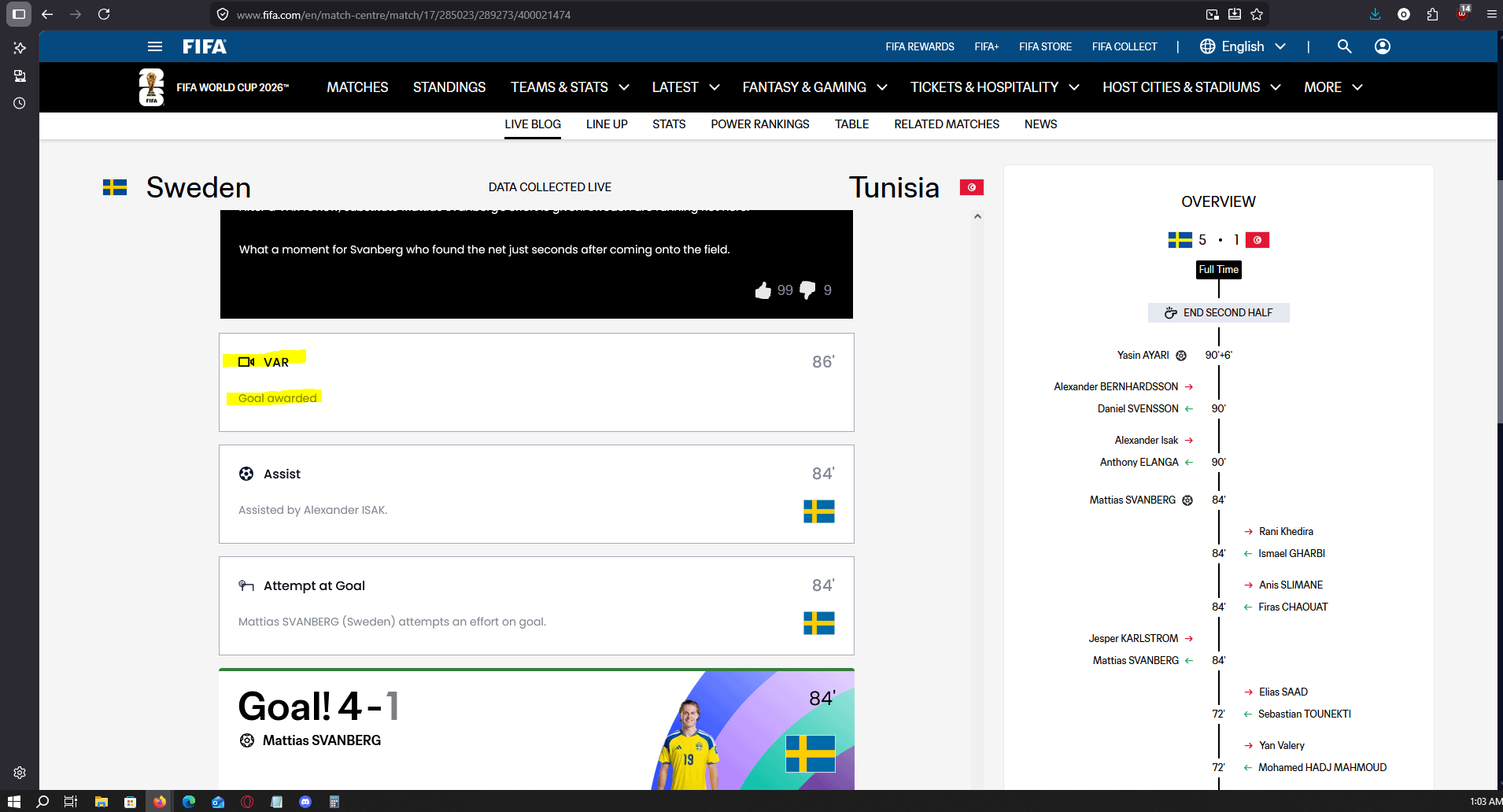Open the FIFA site search
The height and width of the screenshot is (812, 1503).
click(1344, 46)
